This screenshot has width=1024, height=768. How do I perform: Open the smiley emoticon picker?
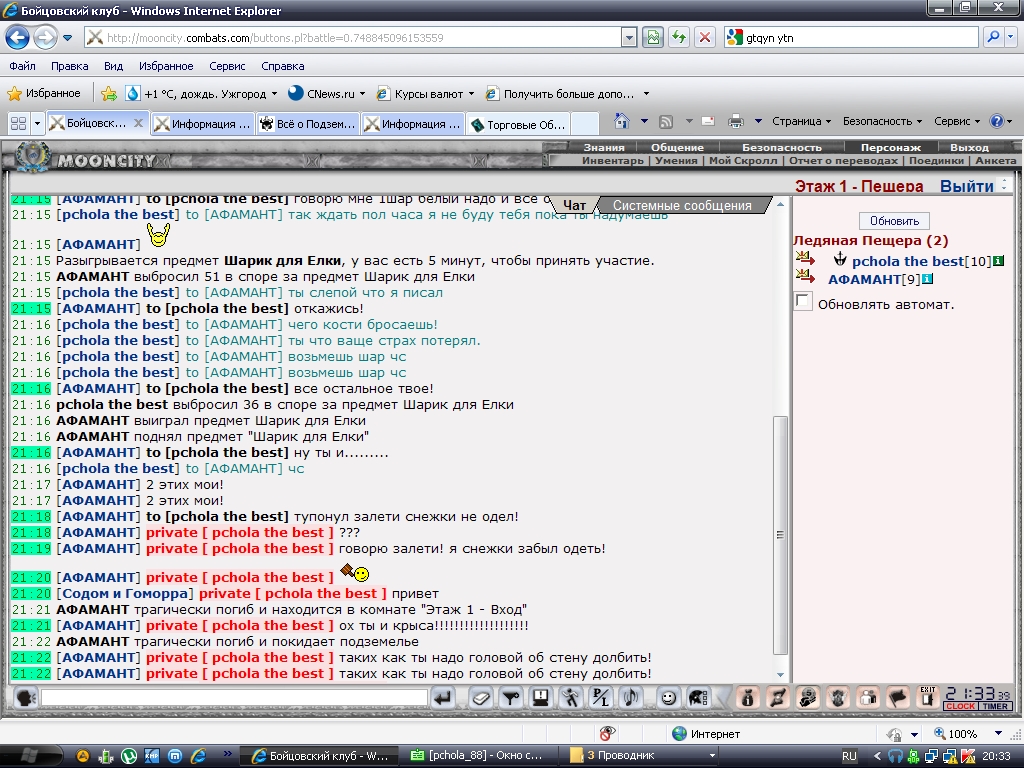click(x=668, y=698)
